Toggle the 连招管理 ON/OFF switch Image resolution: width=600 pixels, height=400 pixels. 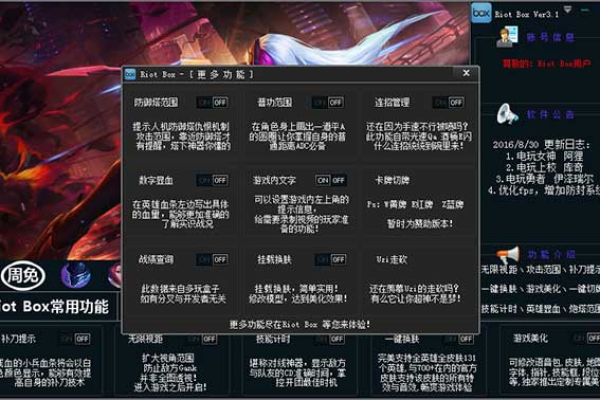[448, 103]
